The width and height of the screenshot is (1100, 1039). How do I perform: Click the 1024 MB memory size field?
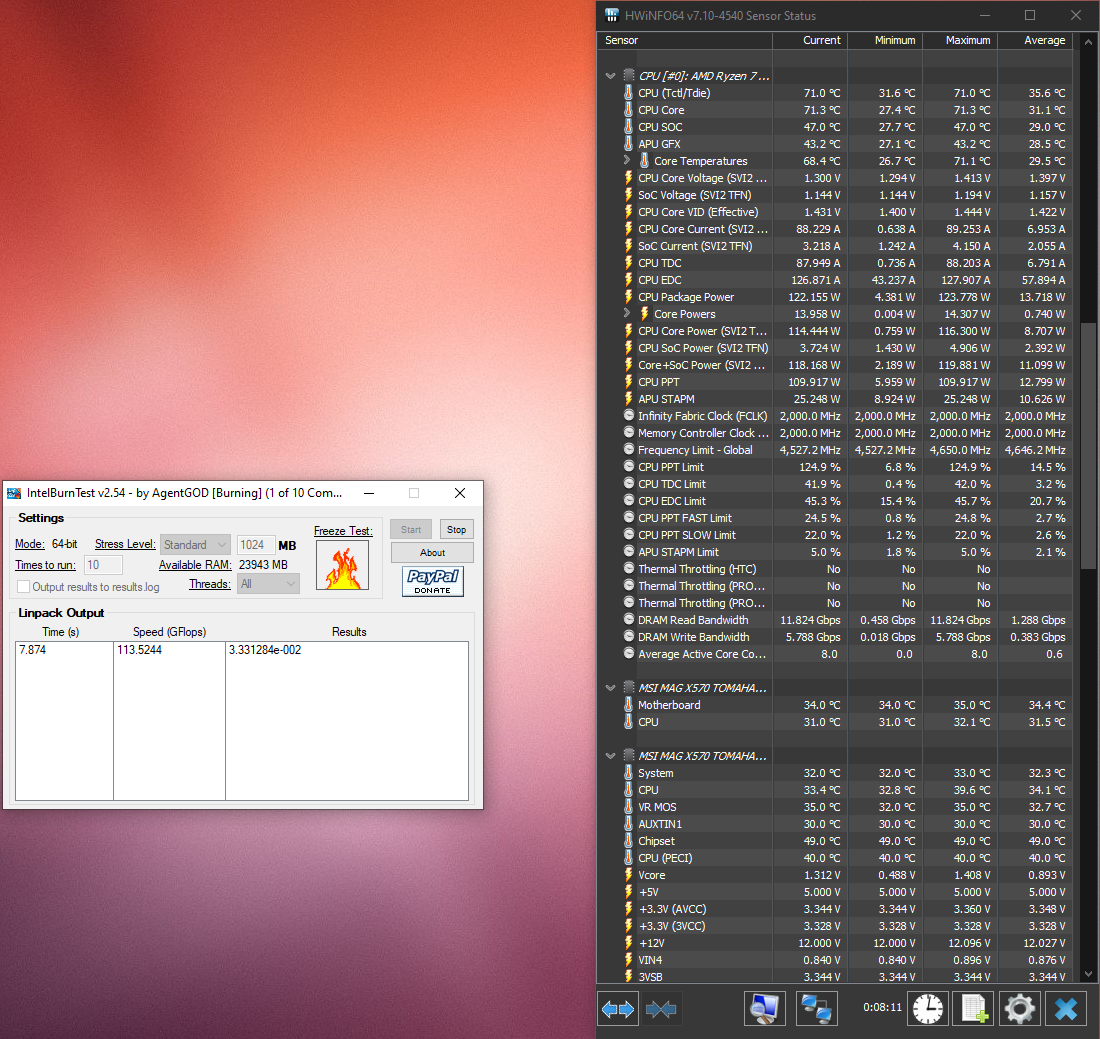(x=255, y=544)
